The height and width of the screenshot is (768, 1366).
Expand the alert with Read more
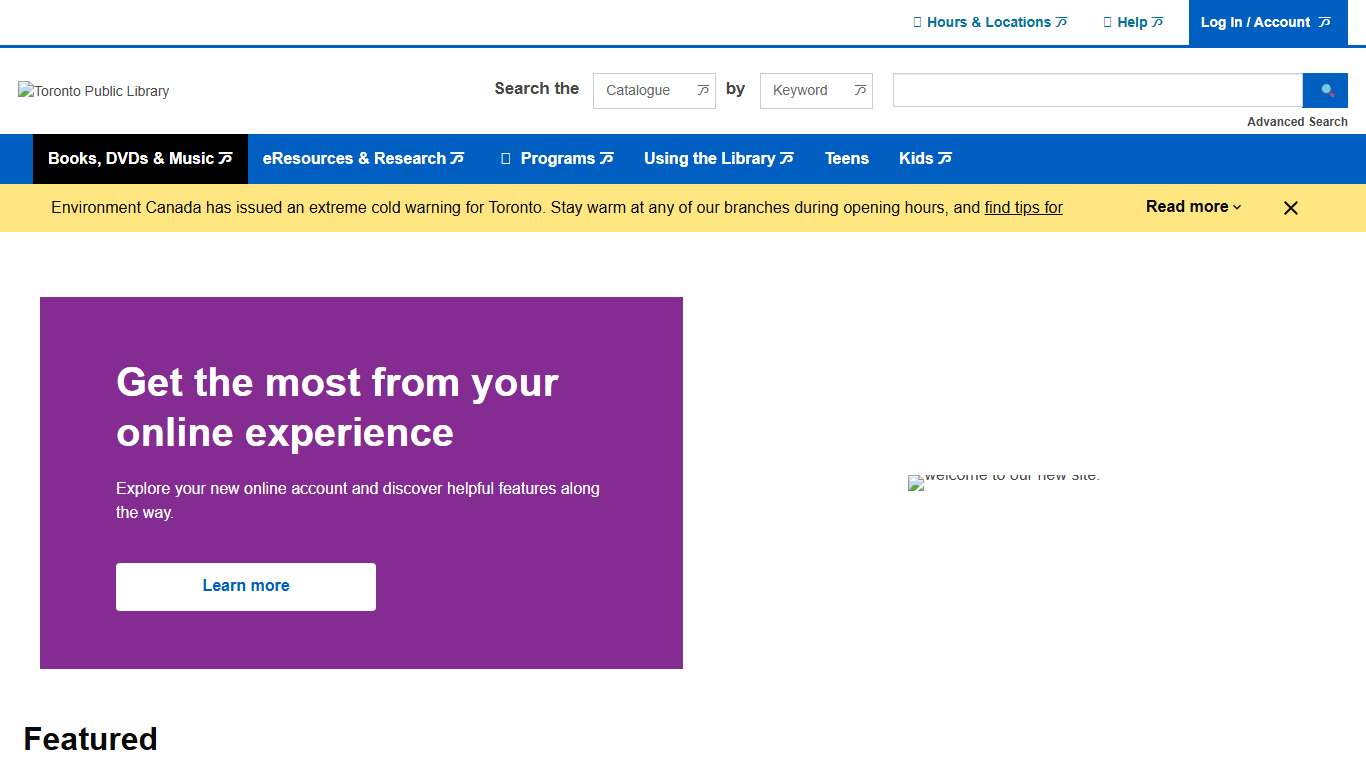click(x=1193, y=207)
